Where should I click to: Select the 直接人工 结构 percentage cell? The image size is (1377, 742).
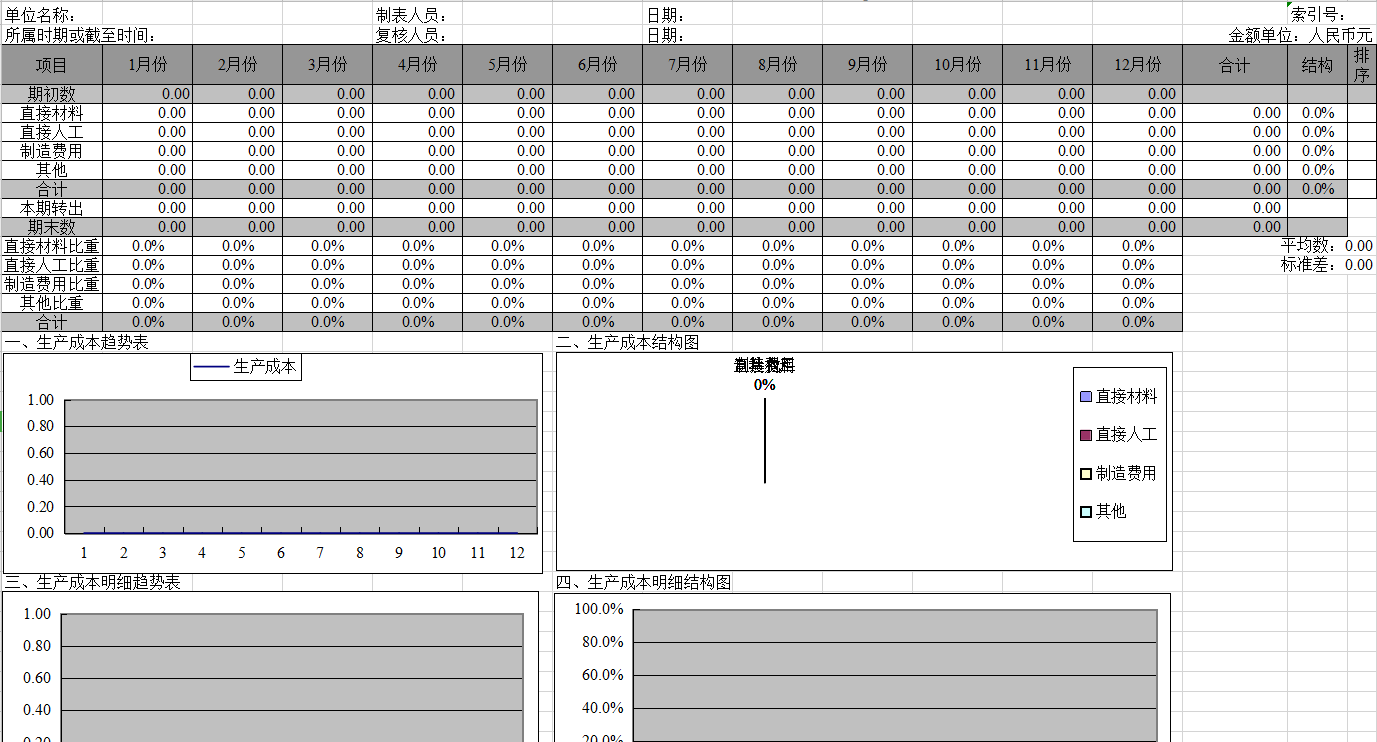(x=1317, y=132)
